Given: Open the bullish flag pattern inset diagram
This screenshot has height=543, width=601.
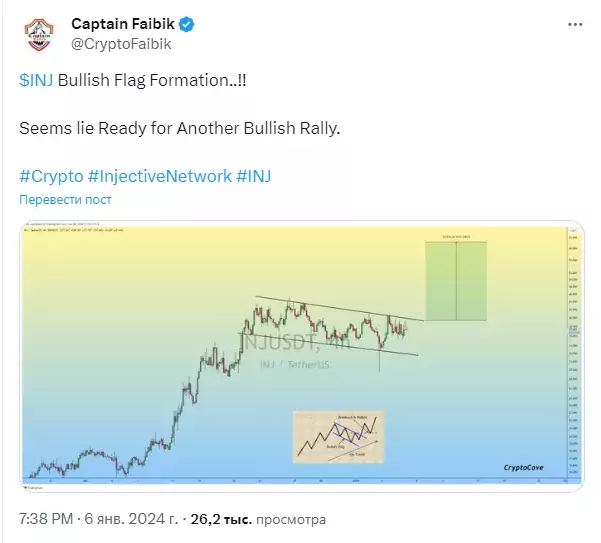Looking at the screenshot, I should tap(338, 437).
